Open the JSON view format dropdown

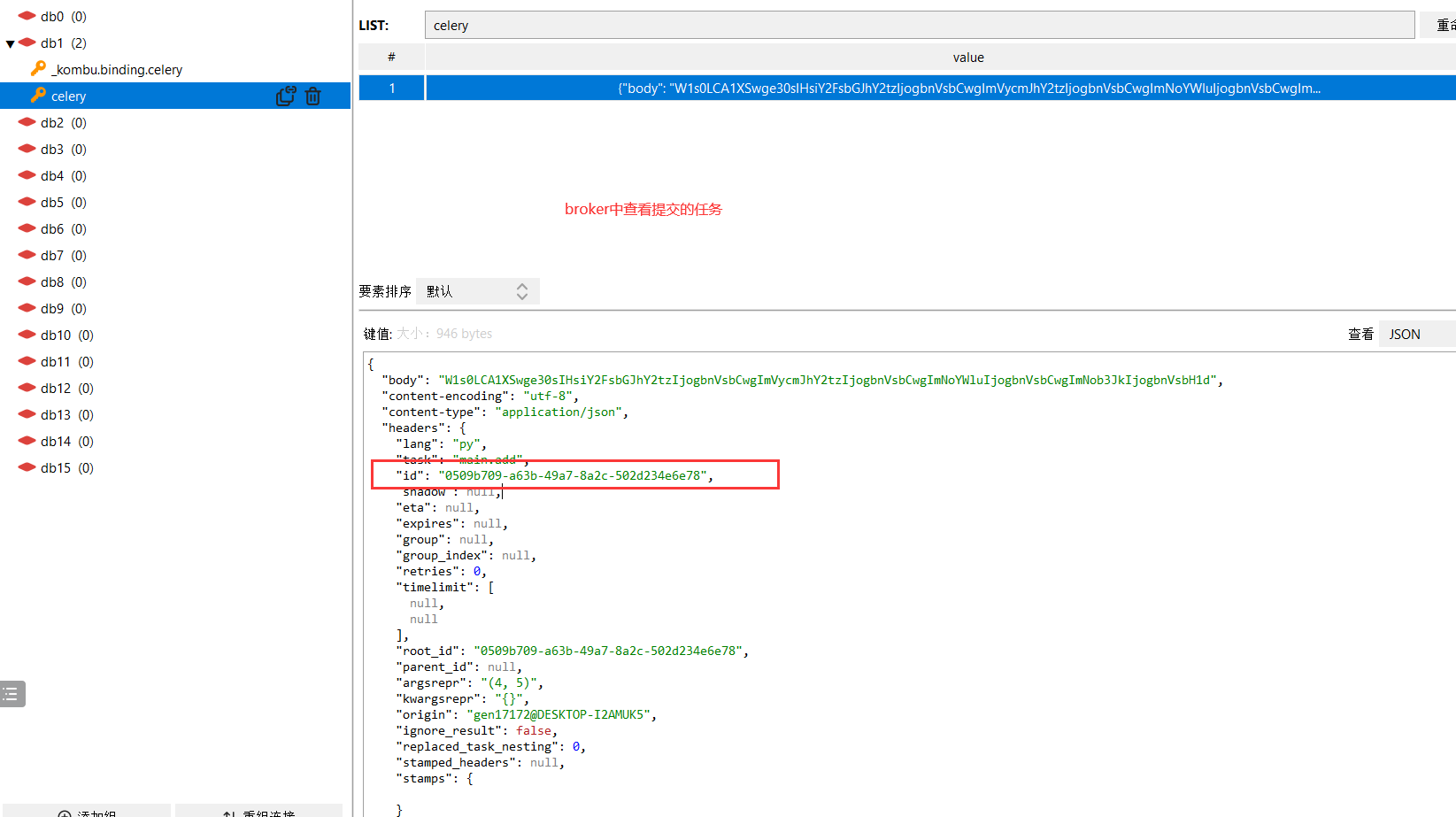(1417, 334)
